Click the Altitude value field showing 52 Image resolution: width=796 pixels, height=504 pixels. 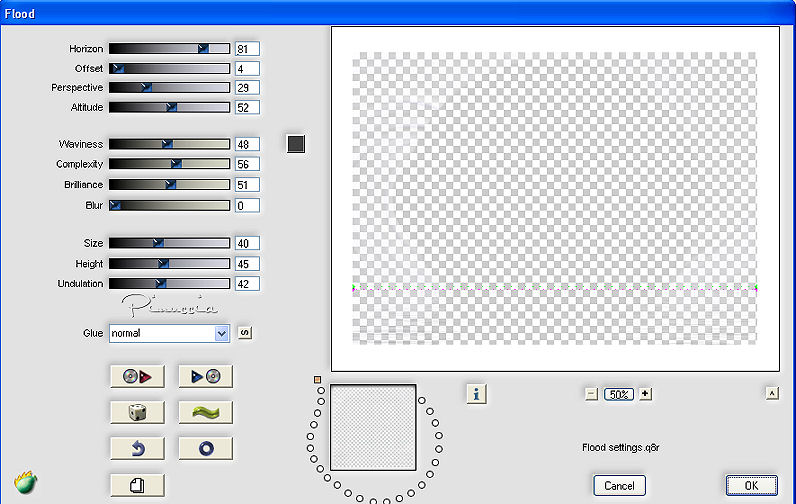pos(247,108)
